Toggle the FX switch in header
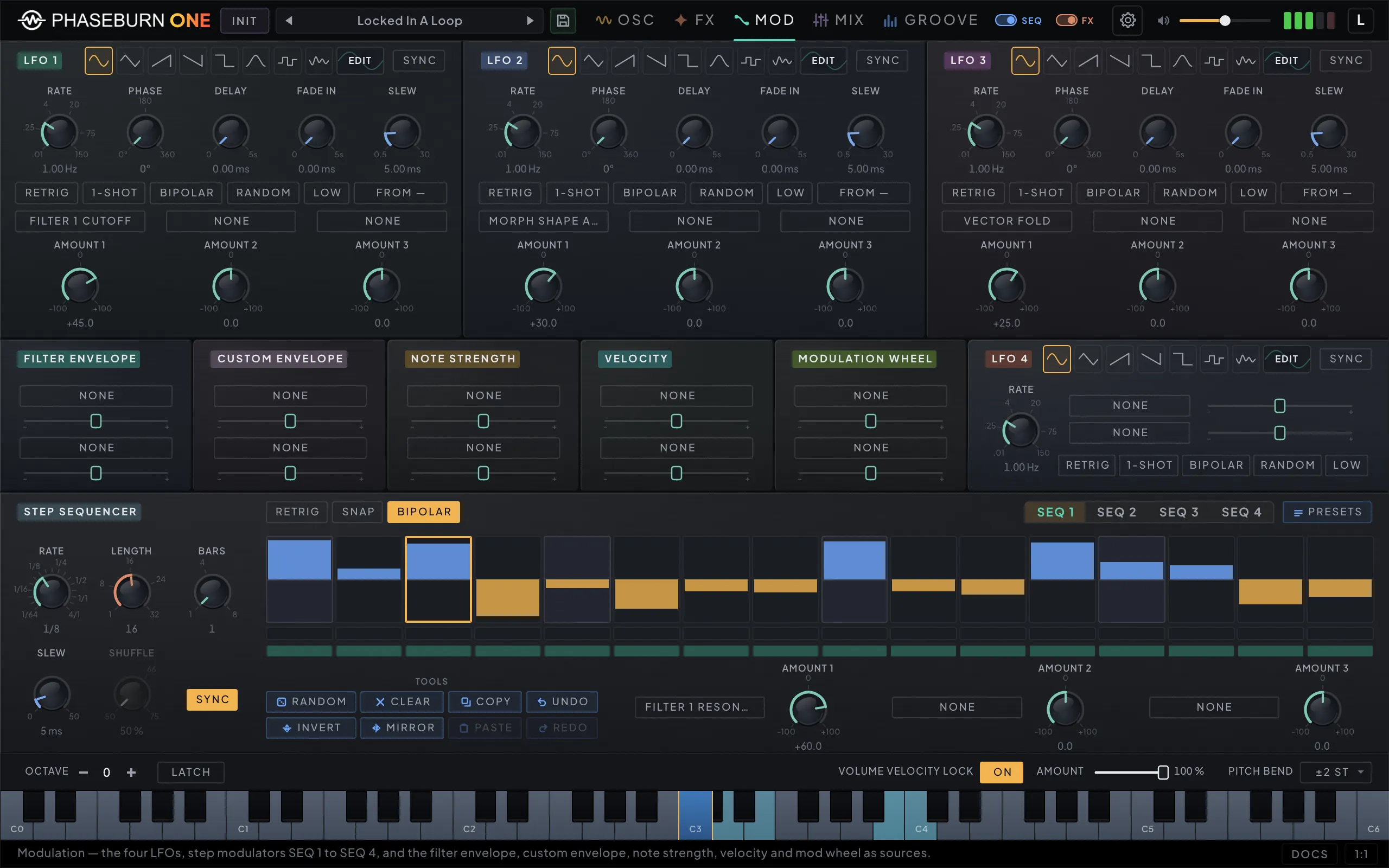The image size is (1389, 868). [1066, 21]
